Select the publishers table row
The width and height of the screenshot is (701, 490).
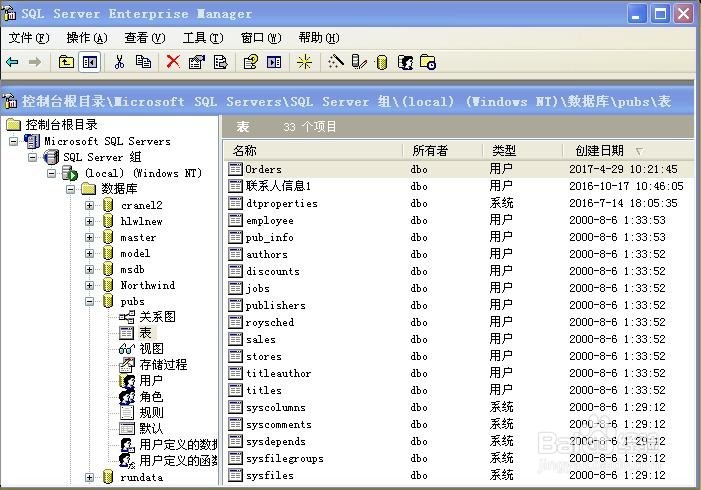point(459,305)
